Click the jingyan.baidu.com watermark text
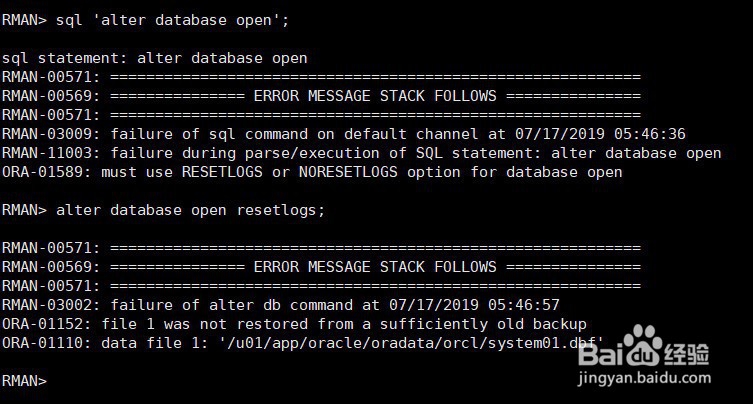The width and height of the screenshot is (753, 404). point(644,378)
